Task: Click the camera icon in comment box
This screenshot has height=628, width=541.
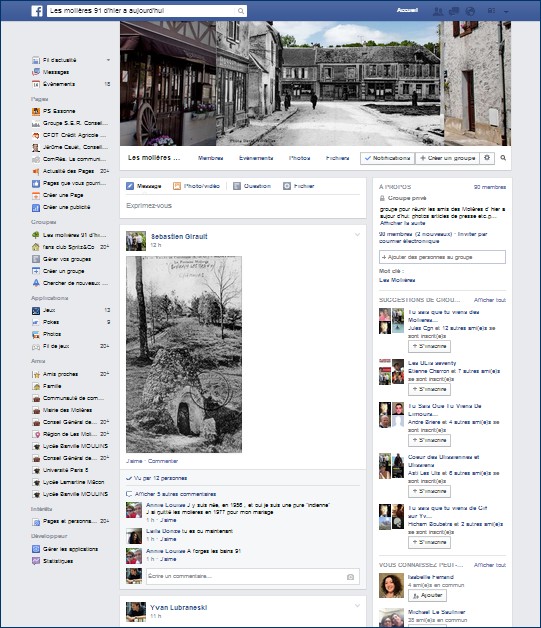Action: click(x=350, y=577)
